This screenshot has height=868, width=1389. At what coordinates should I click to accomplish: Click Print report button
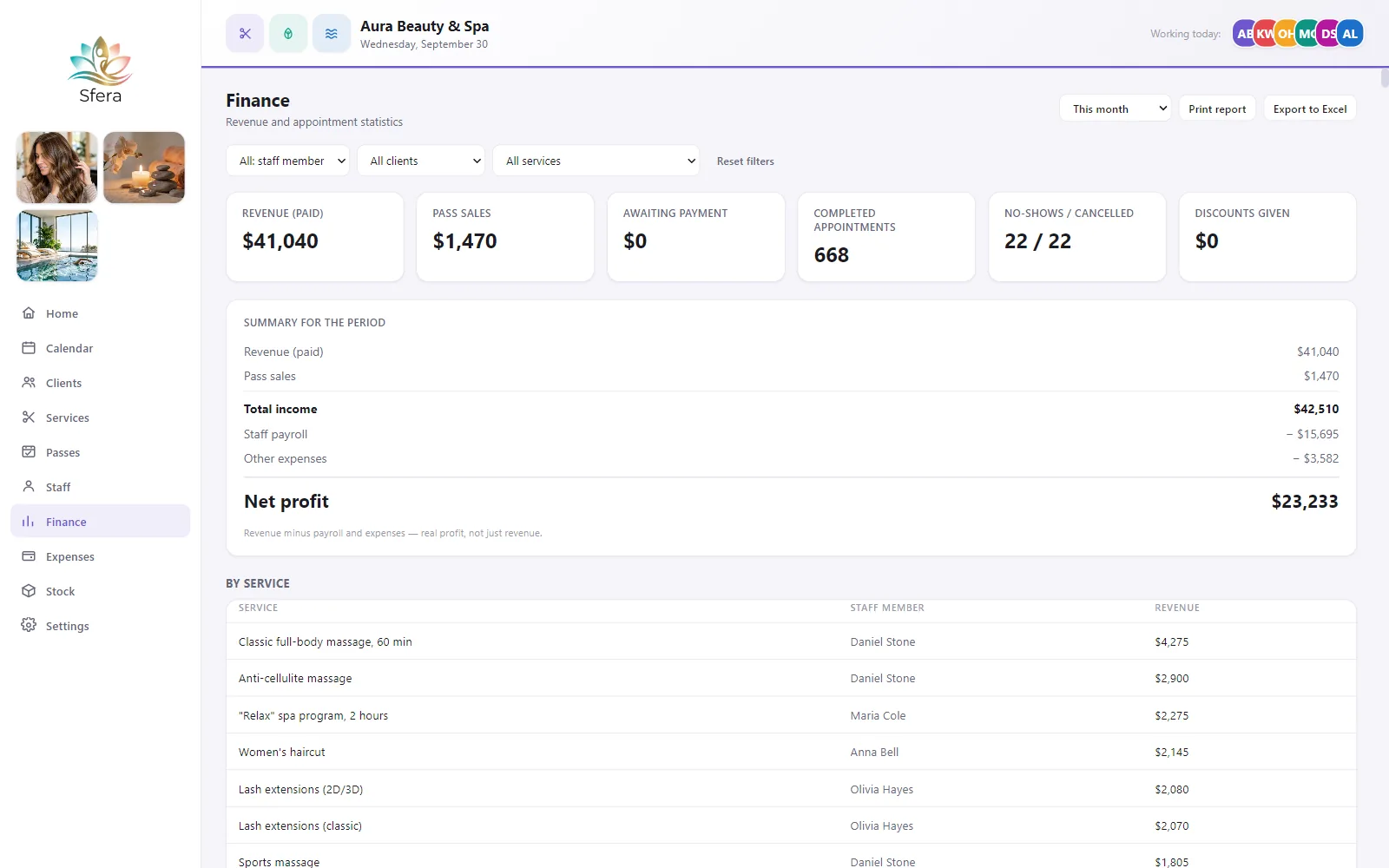tap(1217, 108)
